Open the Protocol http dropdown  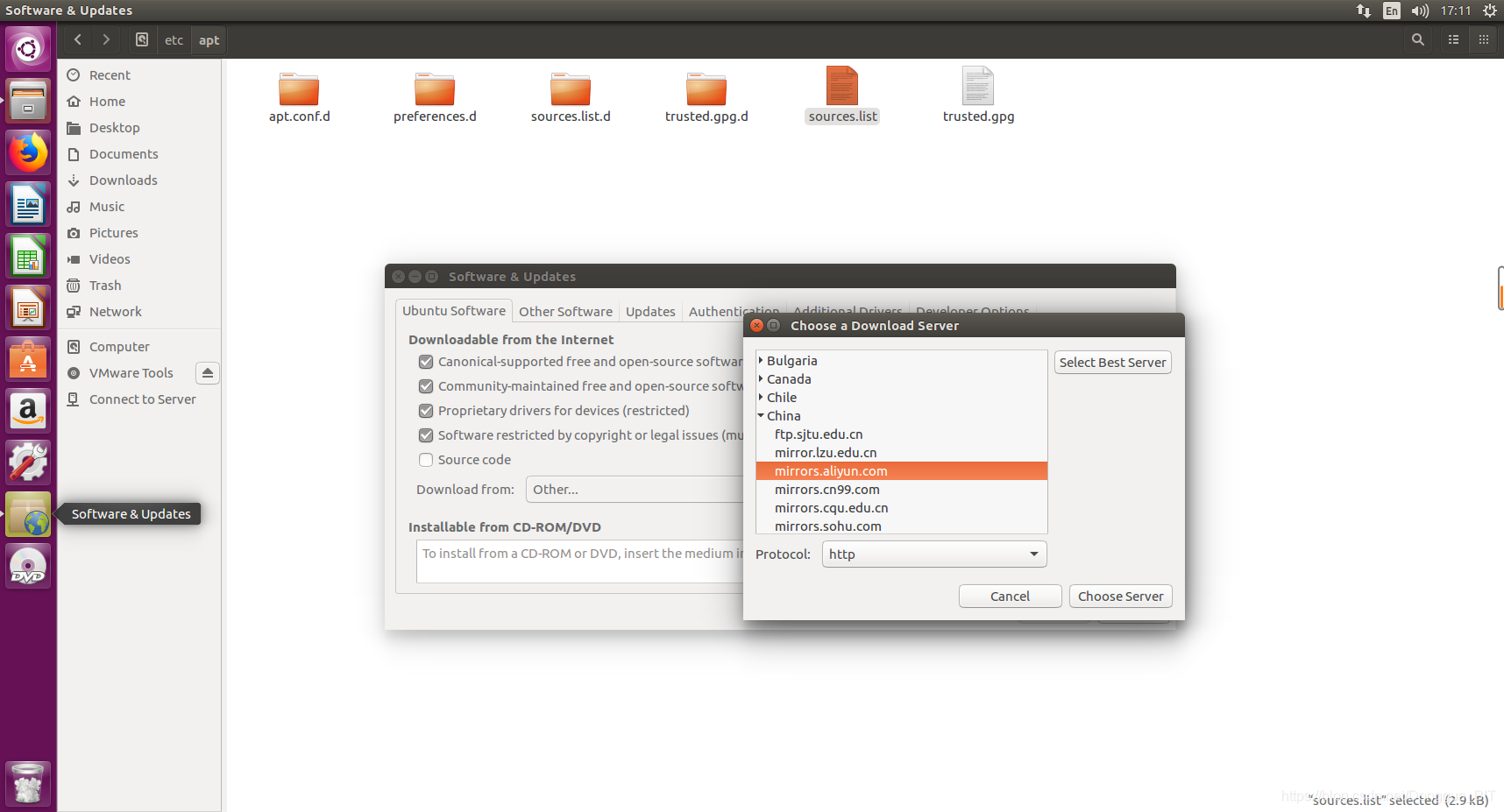coord(934,554)
